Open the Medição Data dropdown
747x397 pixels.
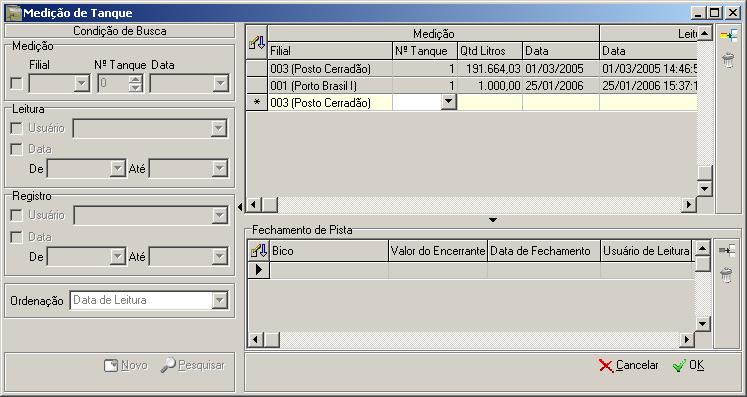(x=220, y=84)
